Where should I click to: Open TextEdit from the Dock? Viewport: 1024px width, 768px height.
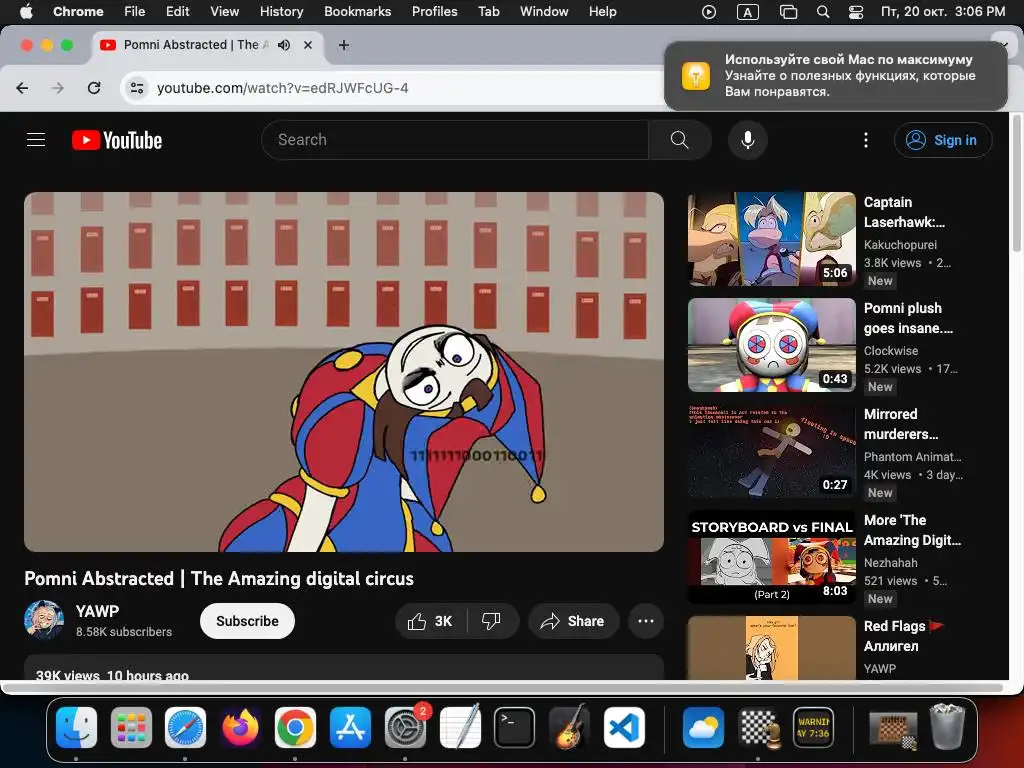click(x=460, y=728)
